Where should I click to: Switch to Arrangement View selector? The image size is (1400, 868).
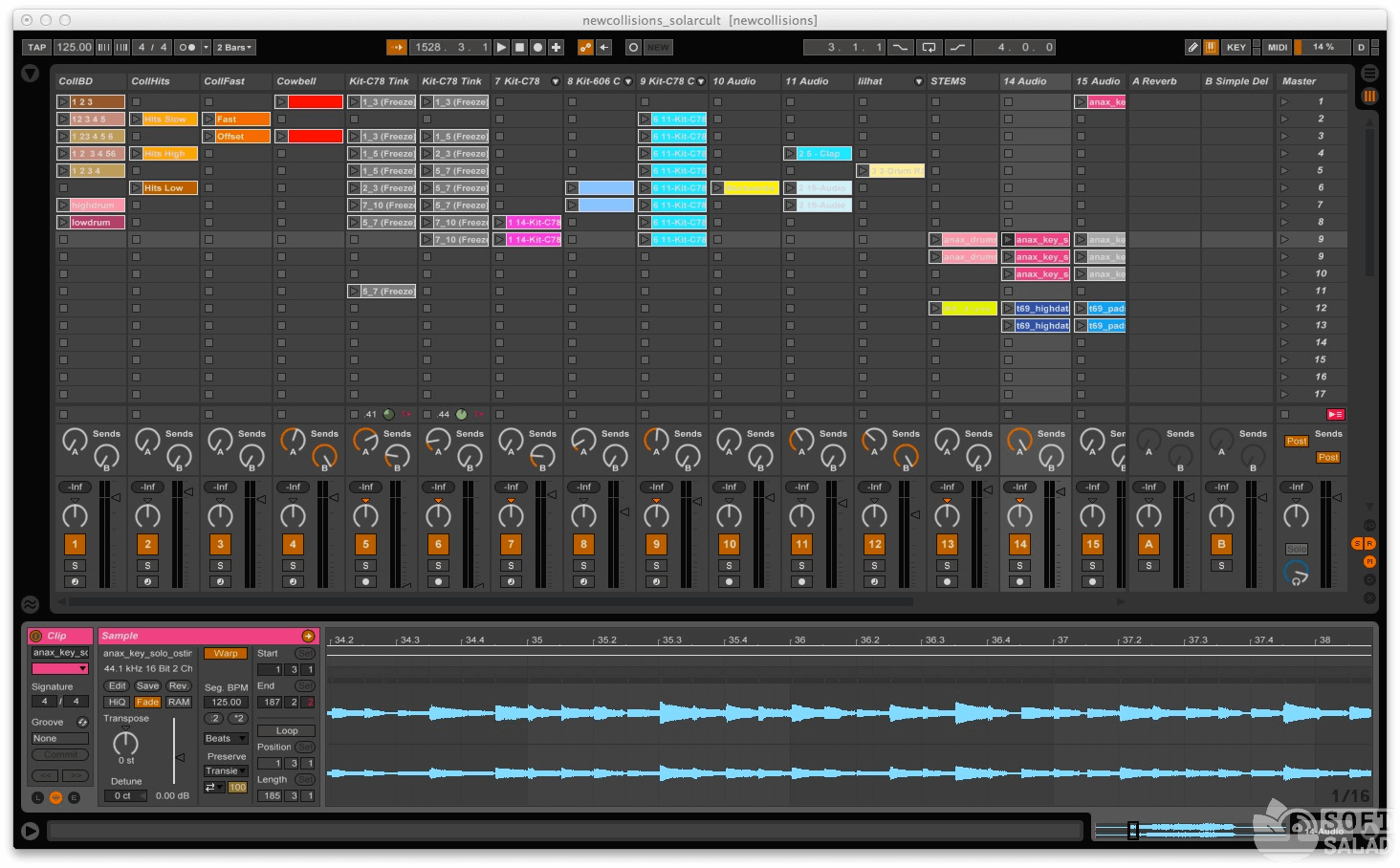point(1369,73)
